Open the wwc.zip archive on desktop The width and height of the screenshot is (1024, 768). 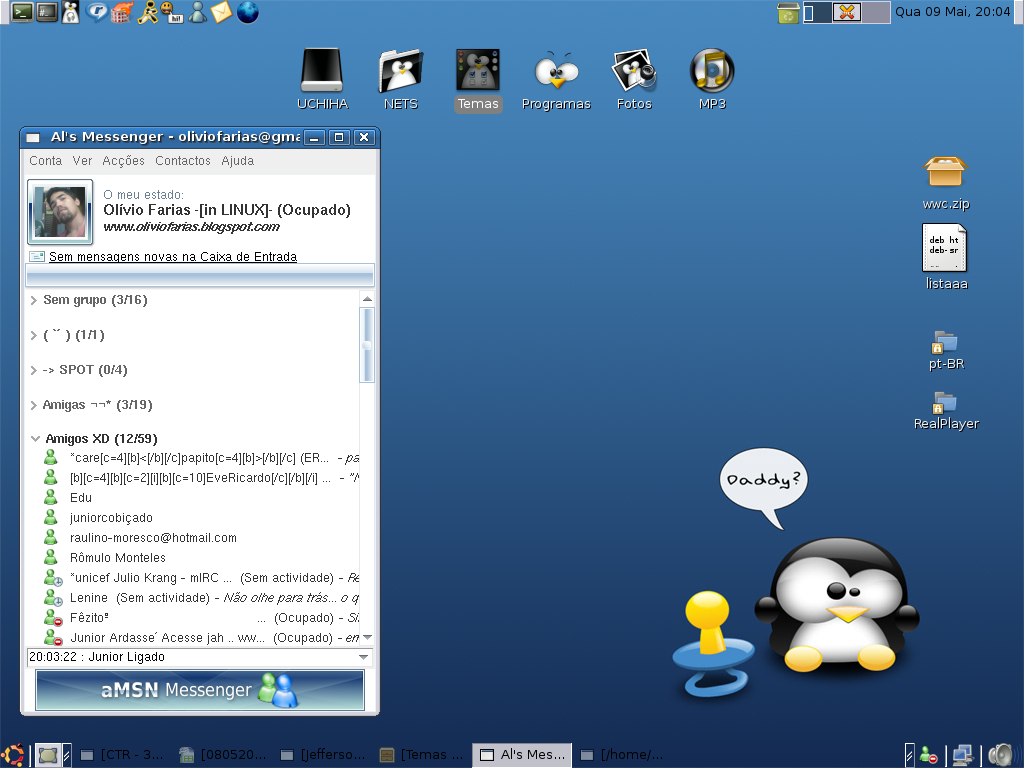[946, 183]
